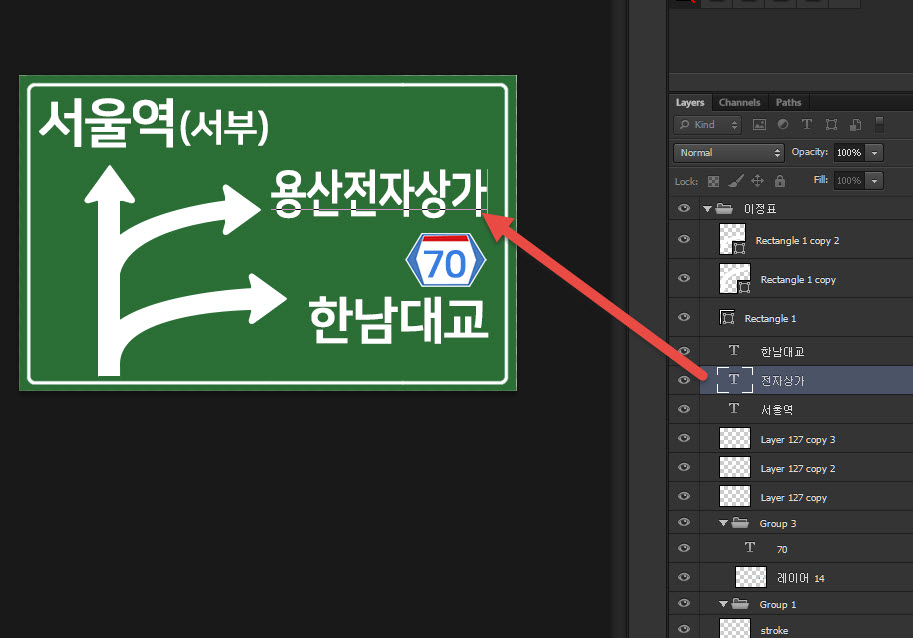The width and height of the screenshot is (913, 638).
Task: Switch to the Channels tab
Action: (x=739, y=102)
